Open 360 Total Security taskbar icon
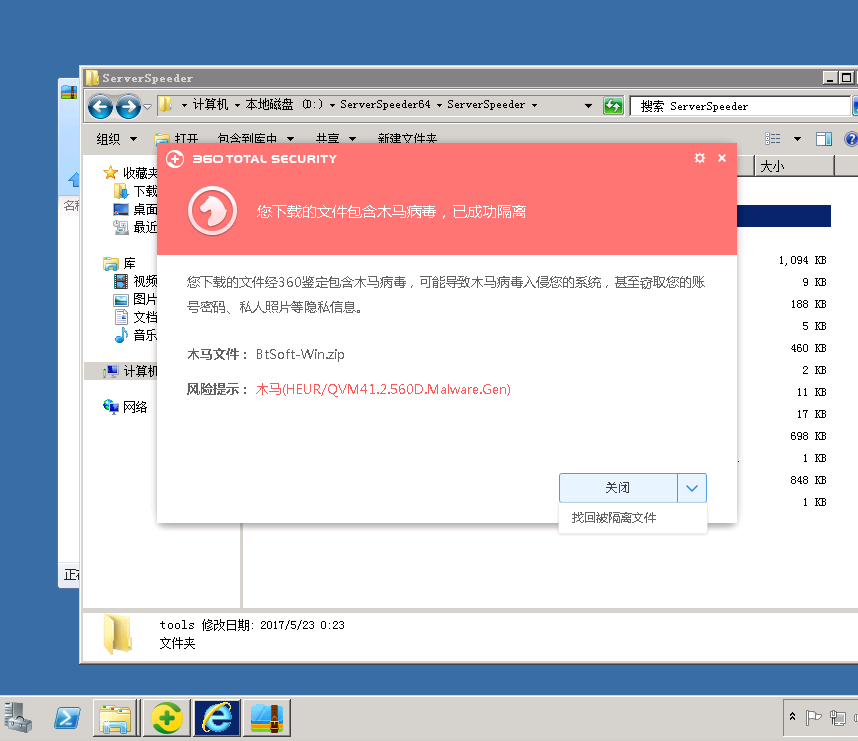The image size is (858, 741). (167, 717)
